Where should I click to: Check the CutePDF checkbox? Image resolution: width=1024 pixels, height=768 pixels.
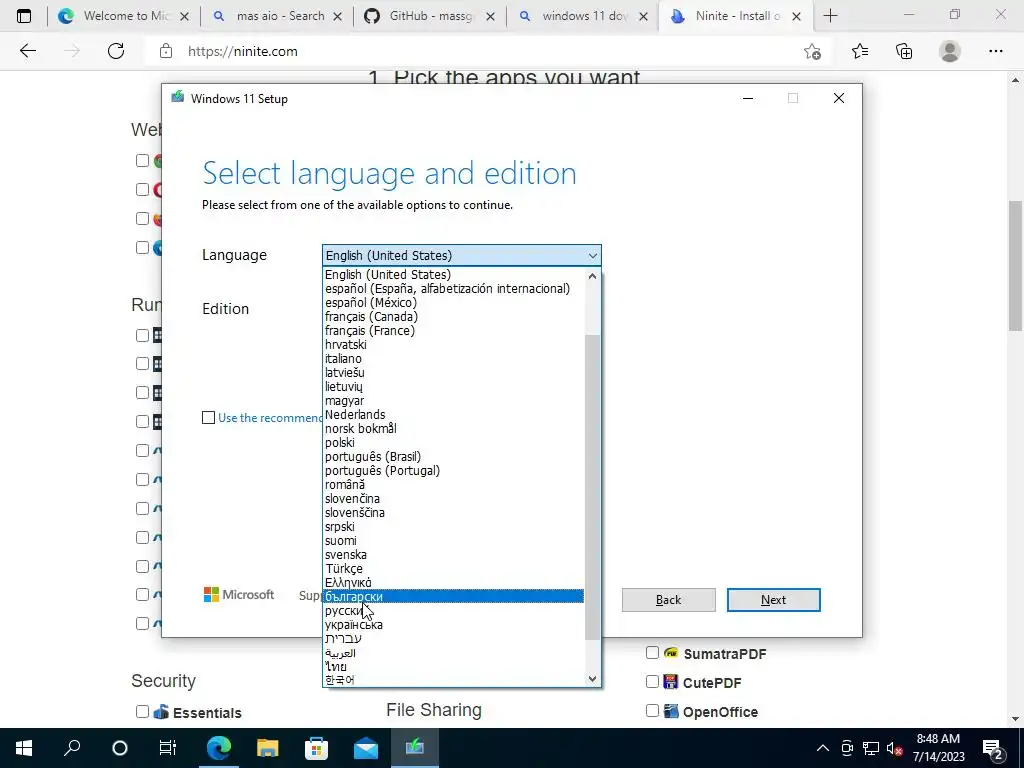[x=652, y=682]
